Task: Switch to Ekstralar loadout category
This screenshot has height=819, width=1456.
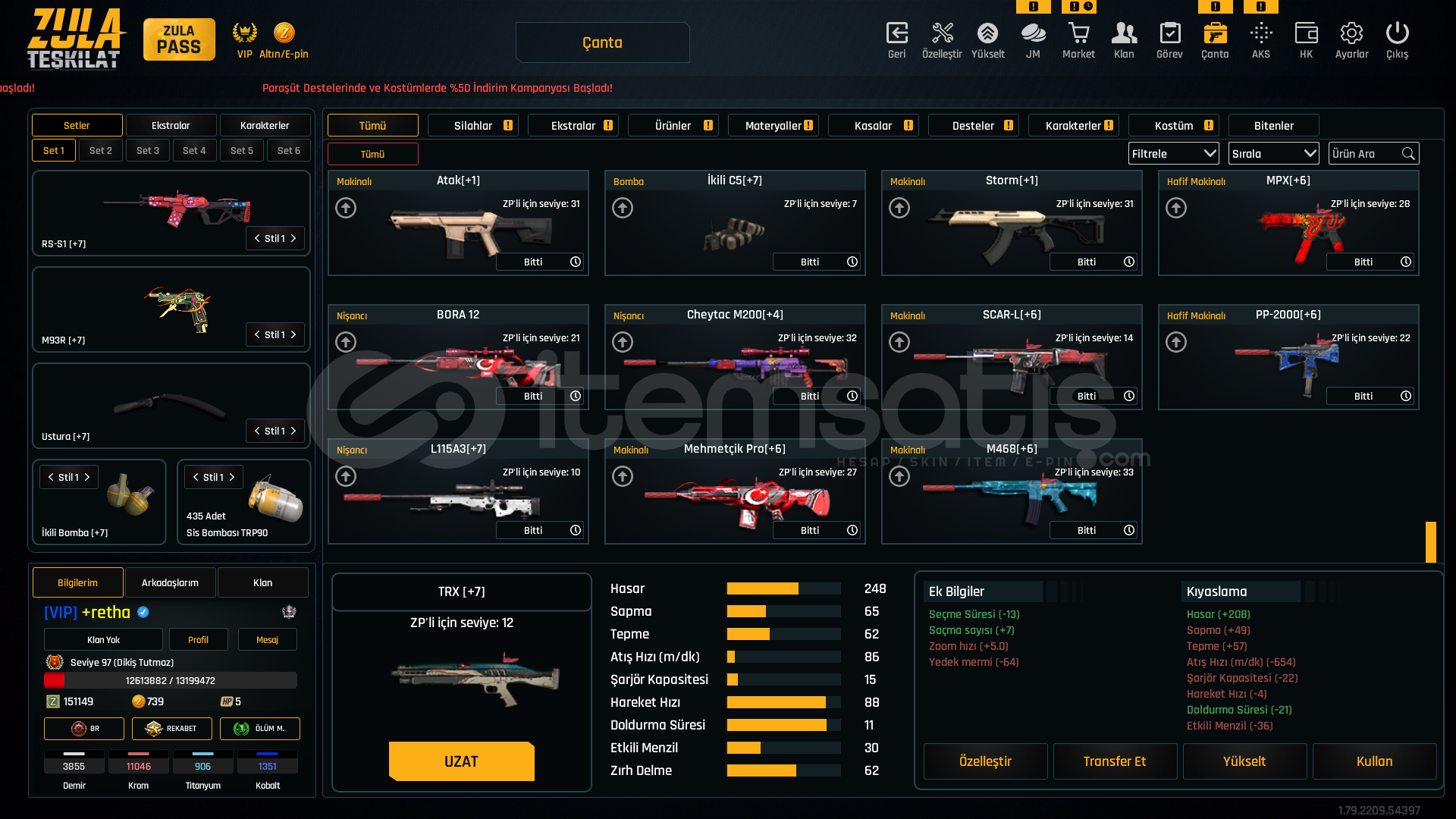Action: click(x=171, y=126)
